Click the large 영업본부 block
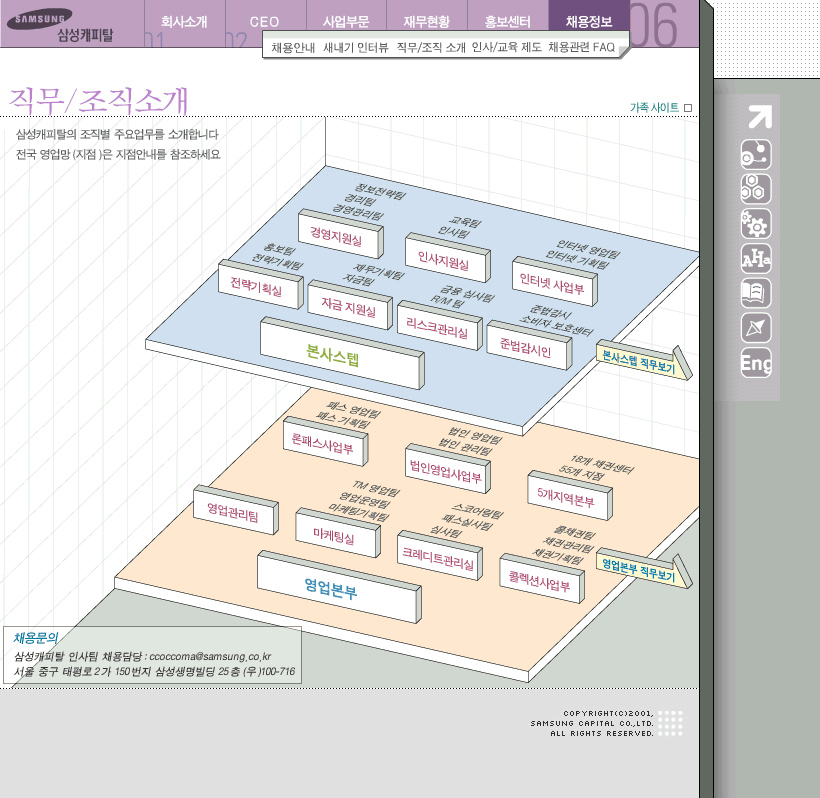 [339, 588]
